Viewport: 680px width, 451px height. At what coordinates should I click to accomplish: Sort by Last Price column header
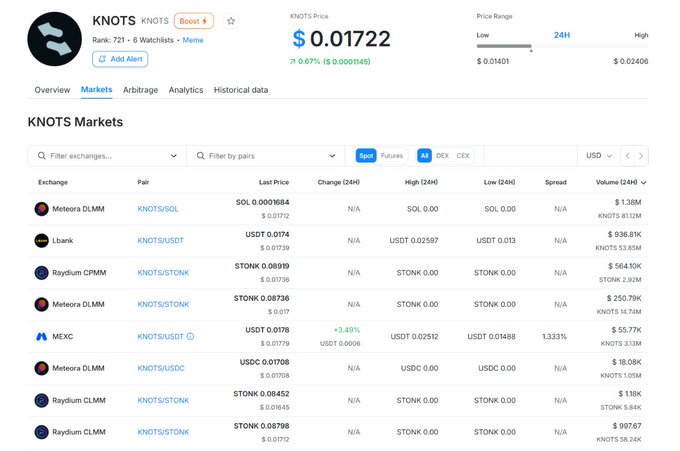tap(274, 182)
